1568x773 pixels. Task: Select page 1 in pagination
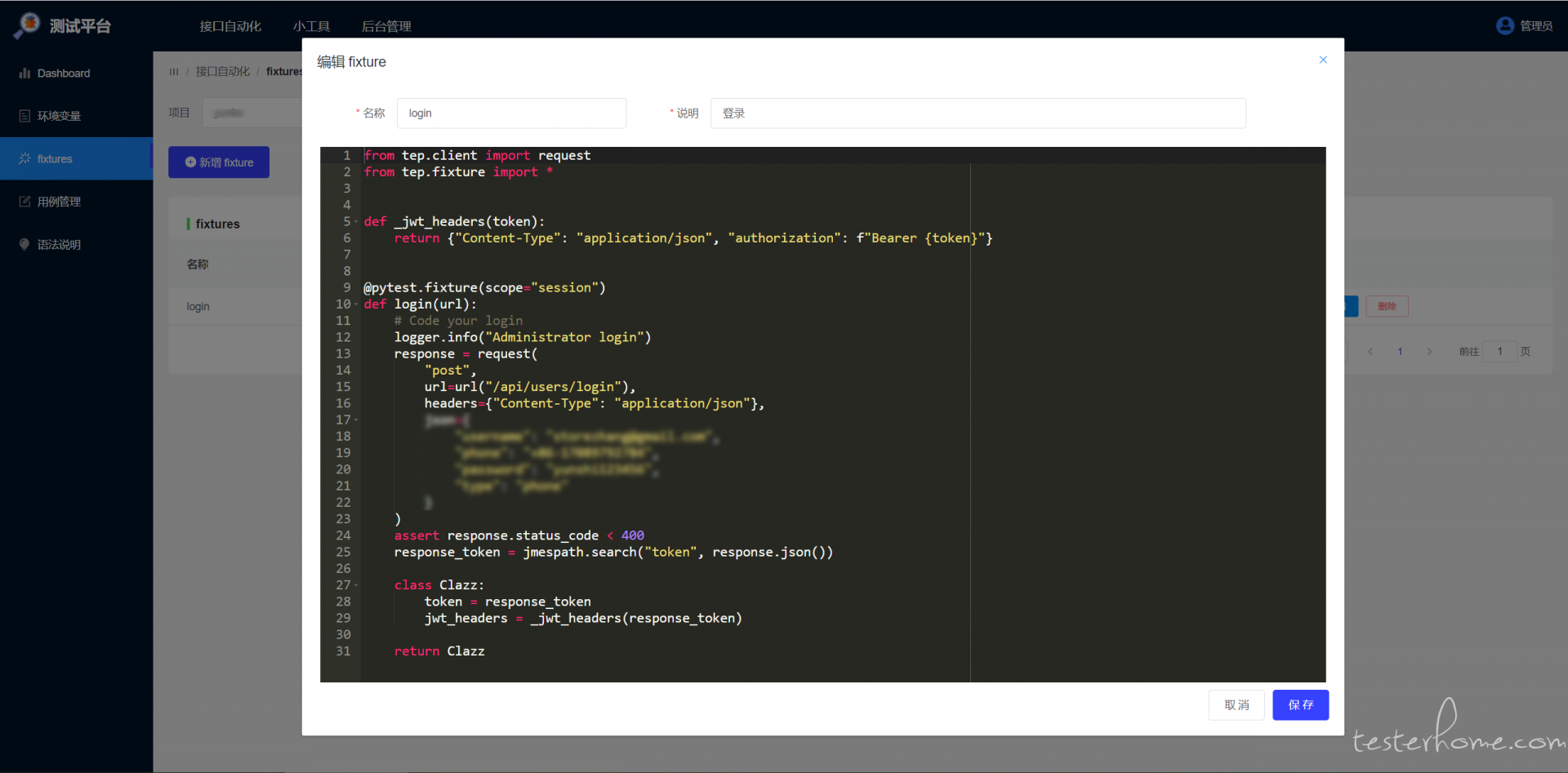click(x=1400, y=352)
